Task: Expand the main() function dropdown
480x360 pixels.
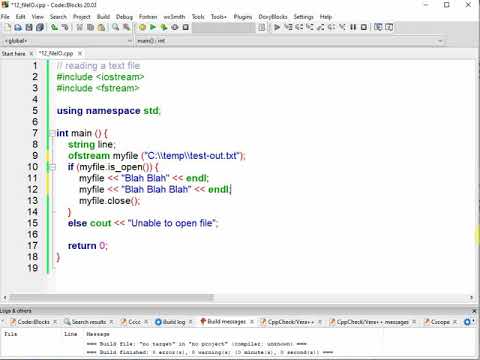Action: pyautogui.click(x=440, y=41)
